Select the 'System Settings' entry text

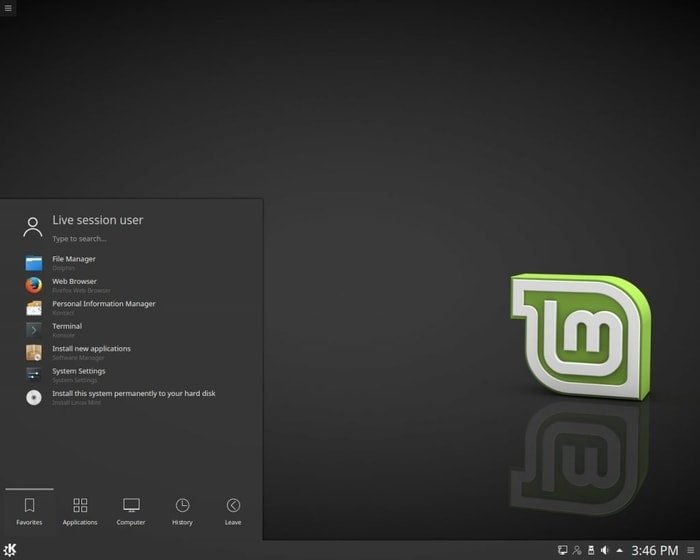tap(79, 371)
